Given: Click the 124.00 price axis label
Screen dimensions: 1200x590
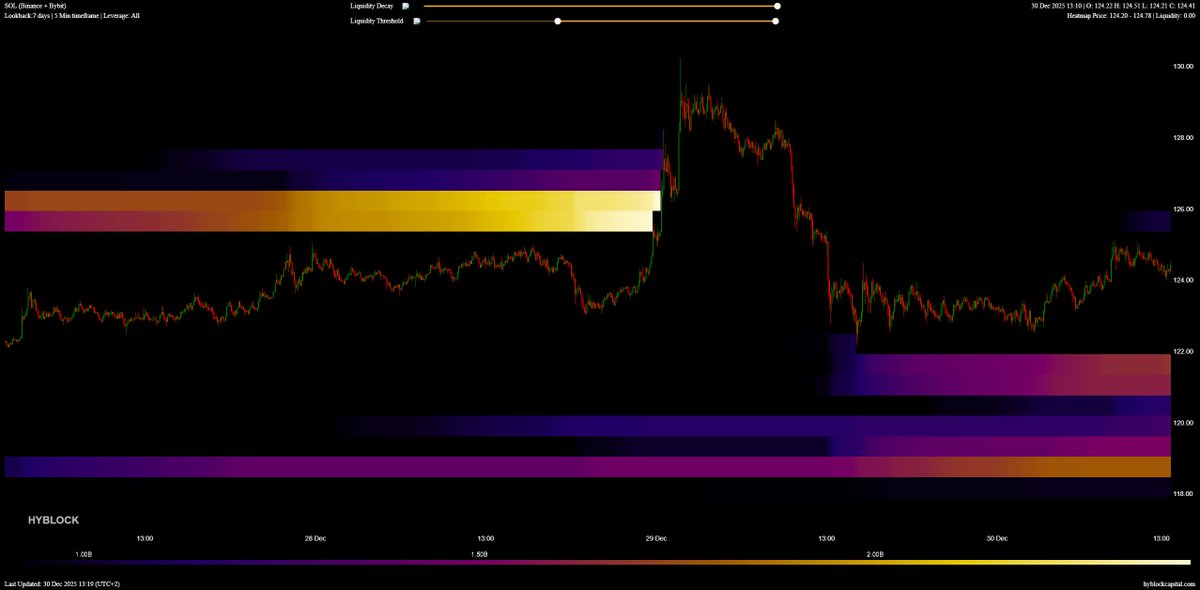Looking at the screenshot, I should point(1182,280).
